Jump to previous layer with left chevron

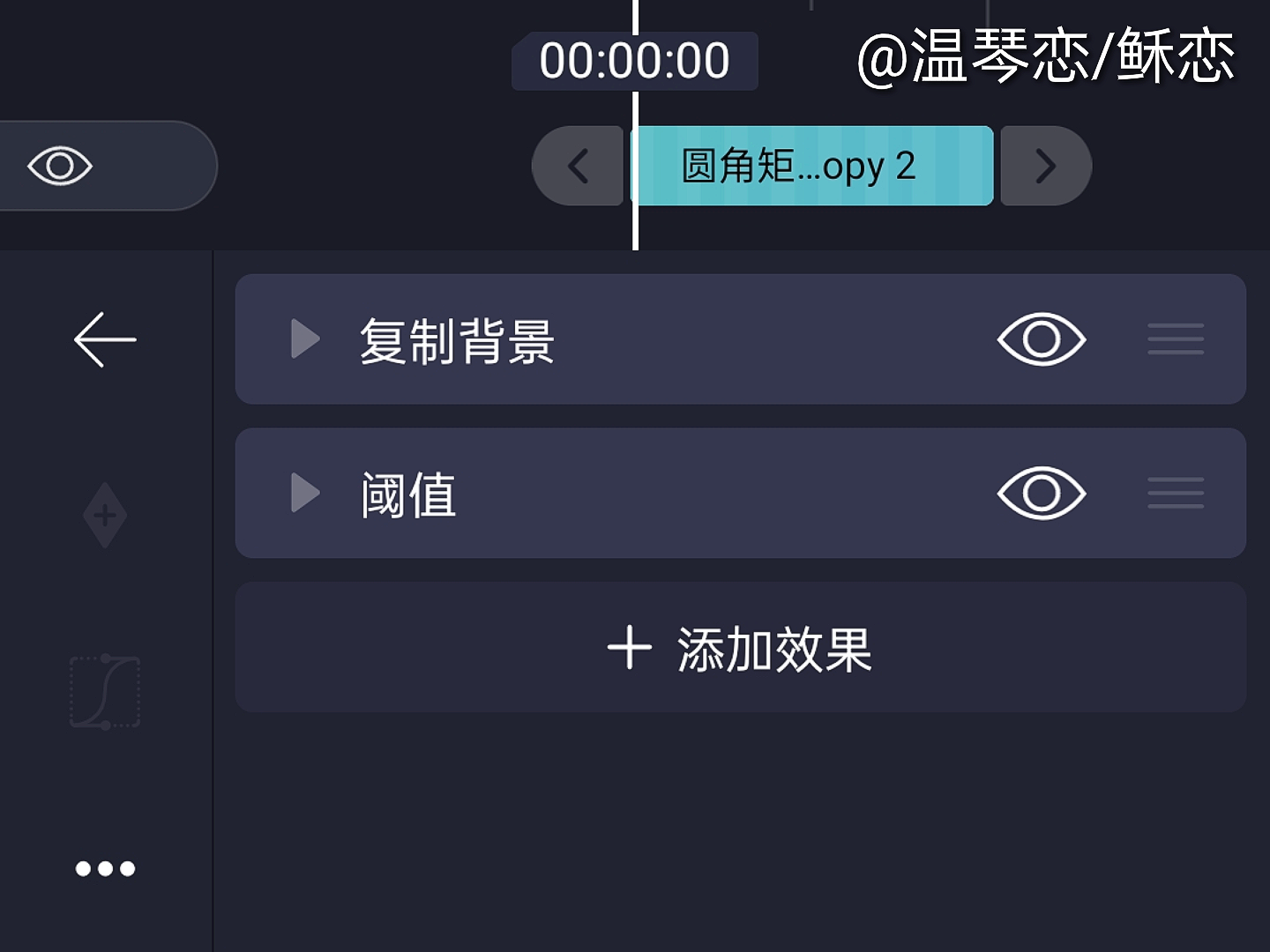point(579,166)
